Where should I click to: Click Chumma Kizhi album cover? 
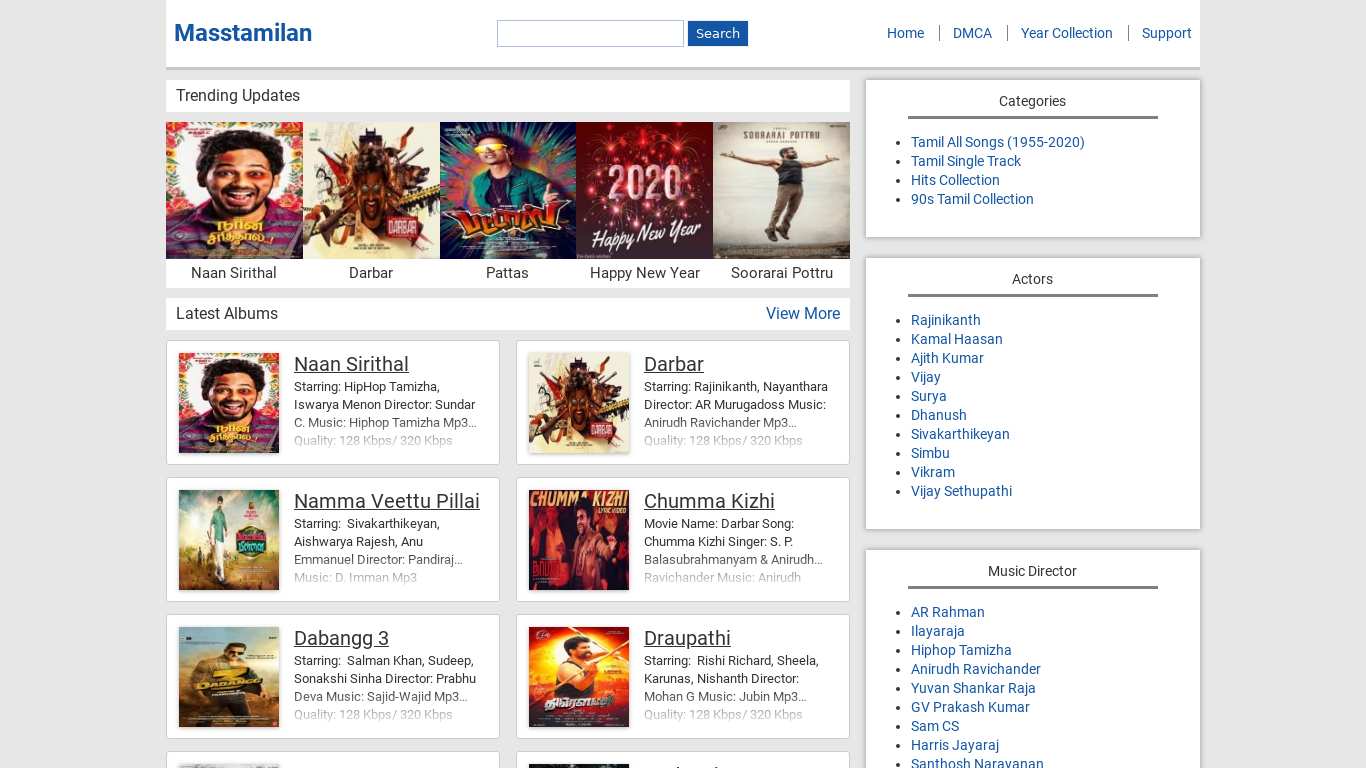[579, 540]
